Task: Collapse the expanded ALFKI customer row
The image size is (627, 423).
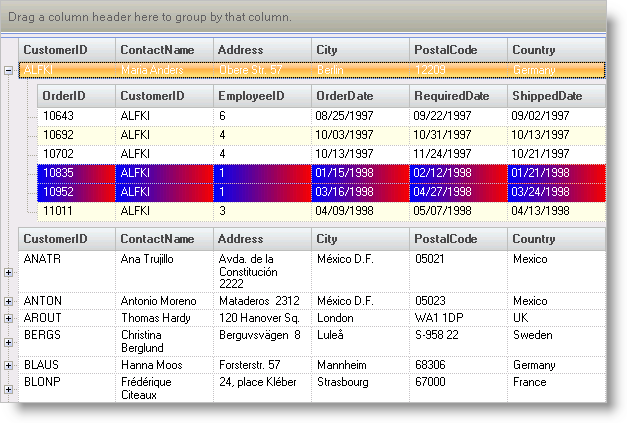Action: (x=9, y=70)
